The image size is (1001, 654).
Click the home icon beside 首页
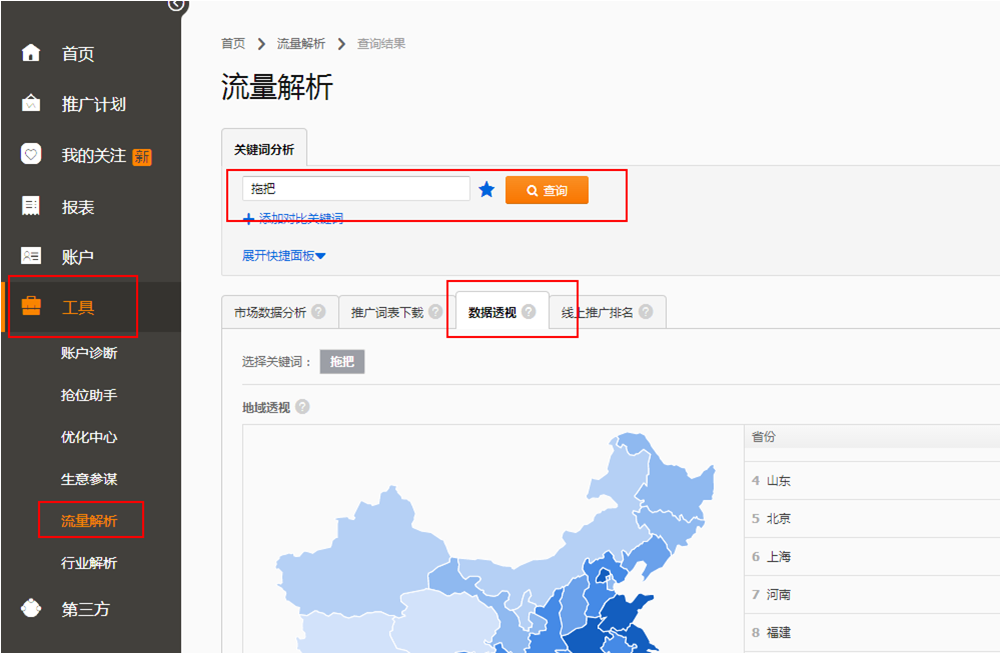32,53
